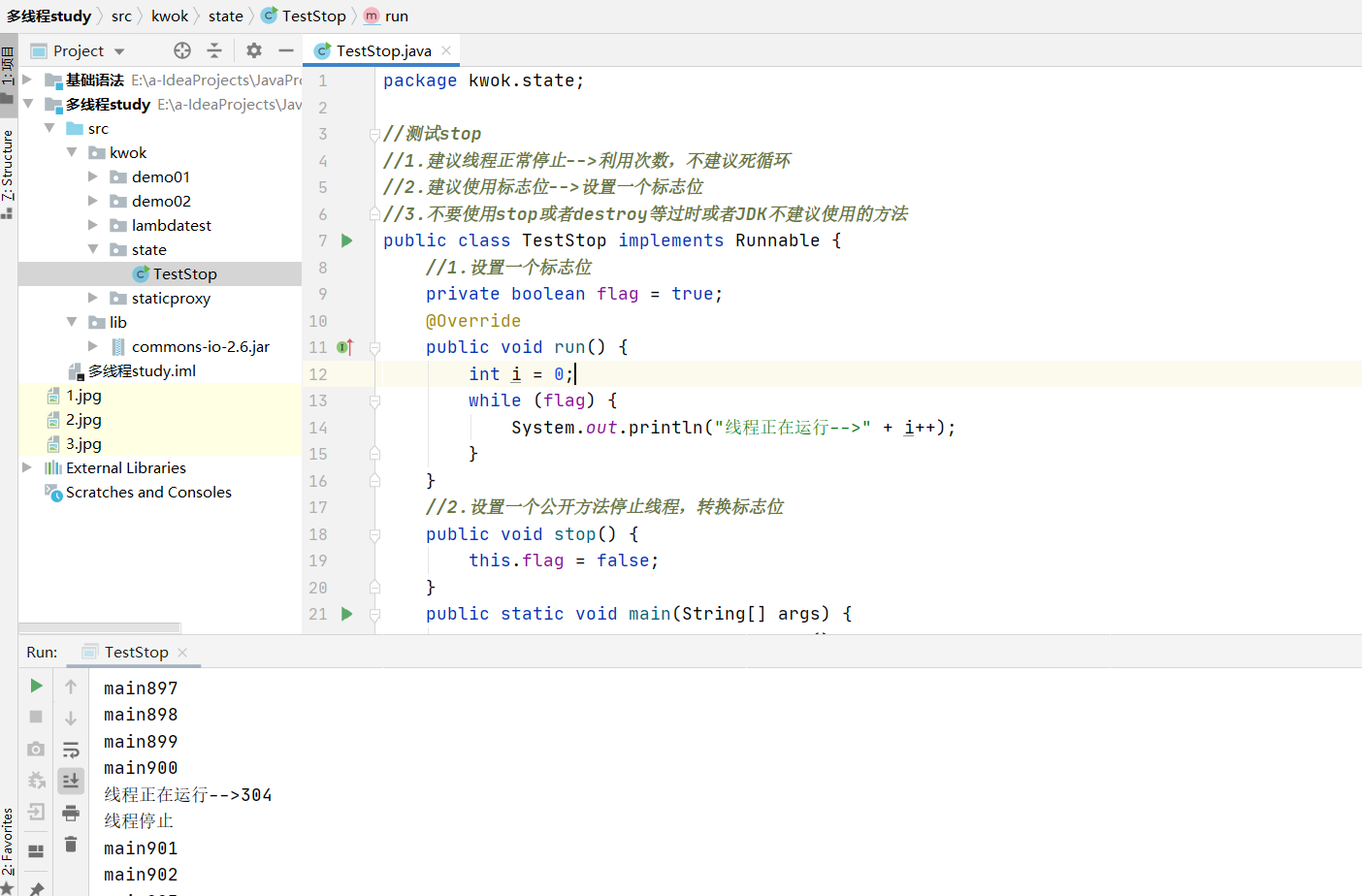
Task: Fold the comment block at line 3
Action: (x=374, y=134)
